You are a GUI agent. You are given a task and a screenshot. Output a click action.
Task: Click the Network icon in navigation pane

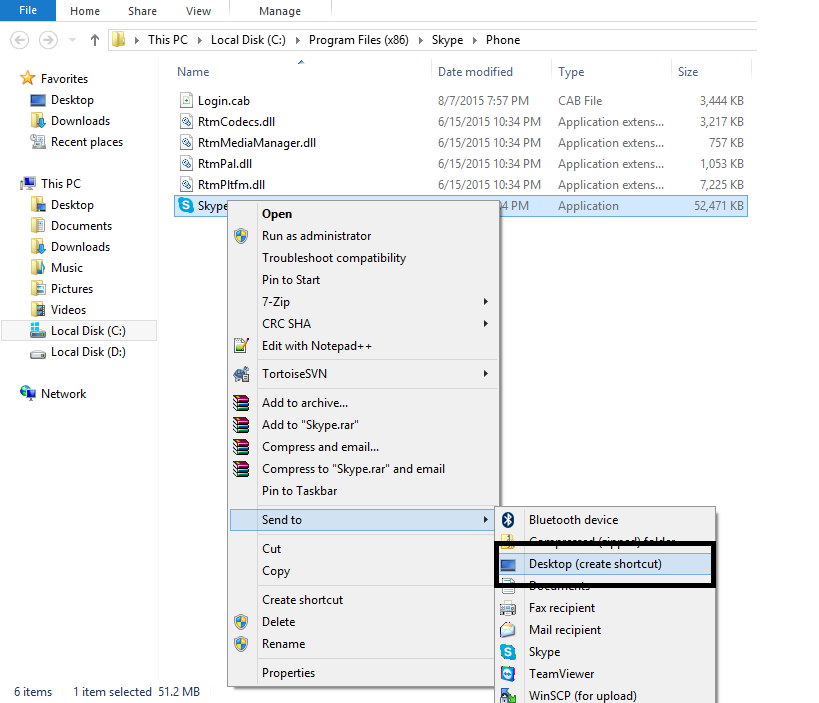click(x=28, y=393)
